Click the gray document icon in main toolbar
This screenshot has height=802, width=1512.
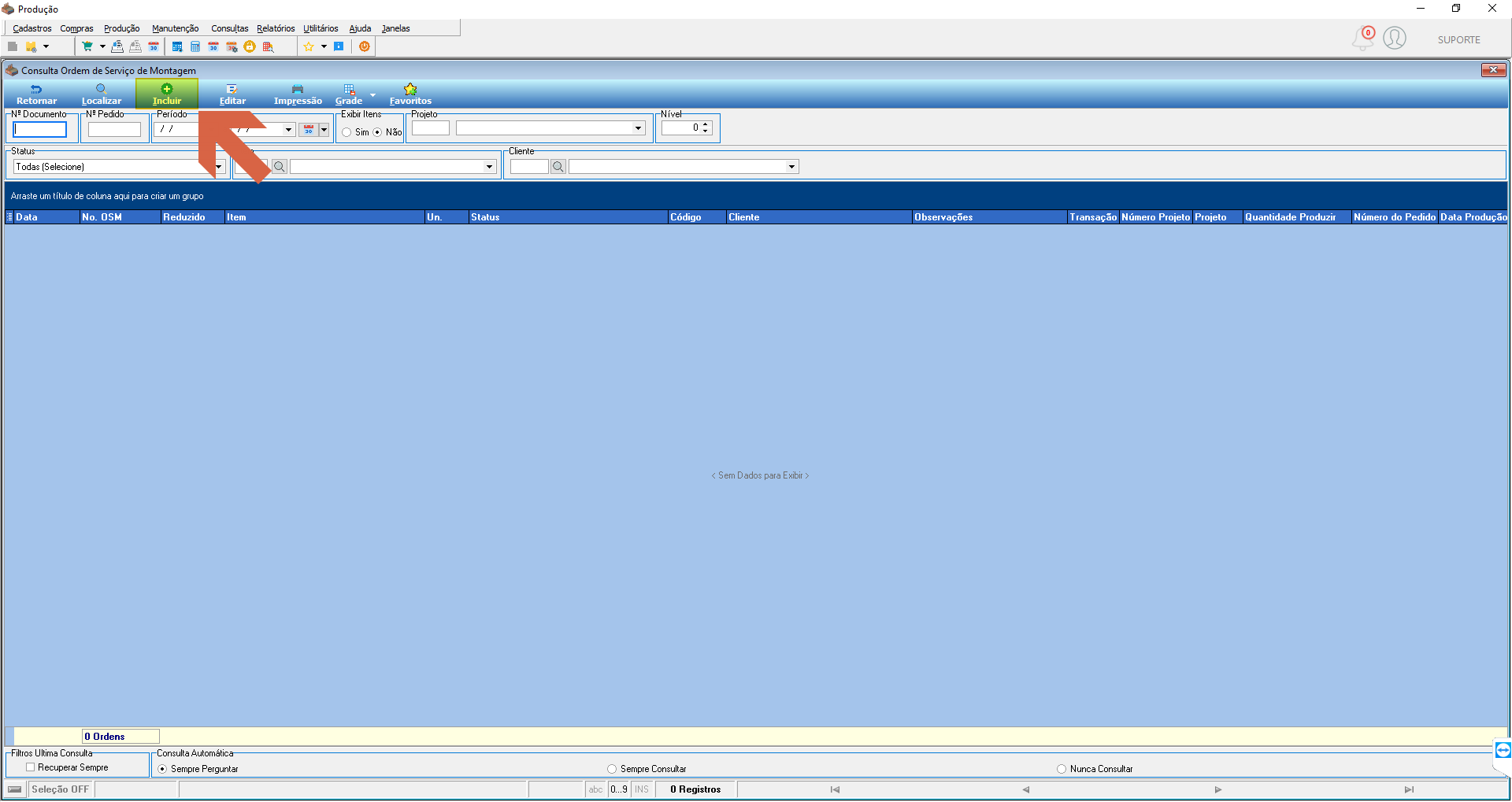[x=13, y=46]
